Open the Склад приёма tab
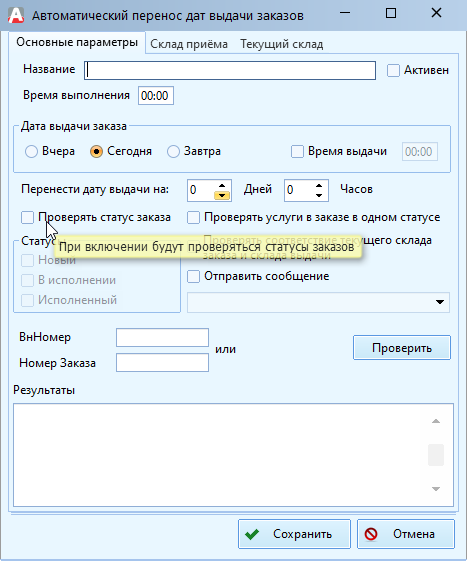The width and height of the screenshot is (467, 561). 189,44
